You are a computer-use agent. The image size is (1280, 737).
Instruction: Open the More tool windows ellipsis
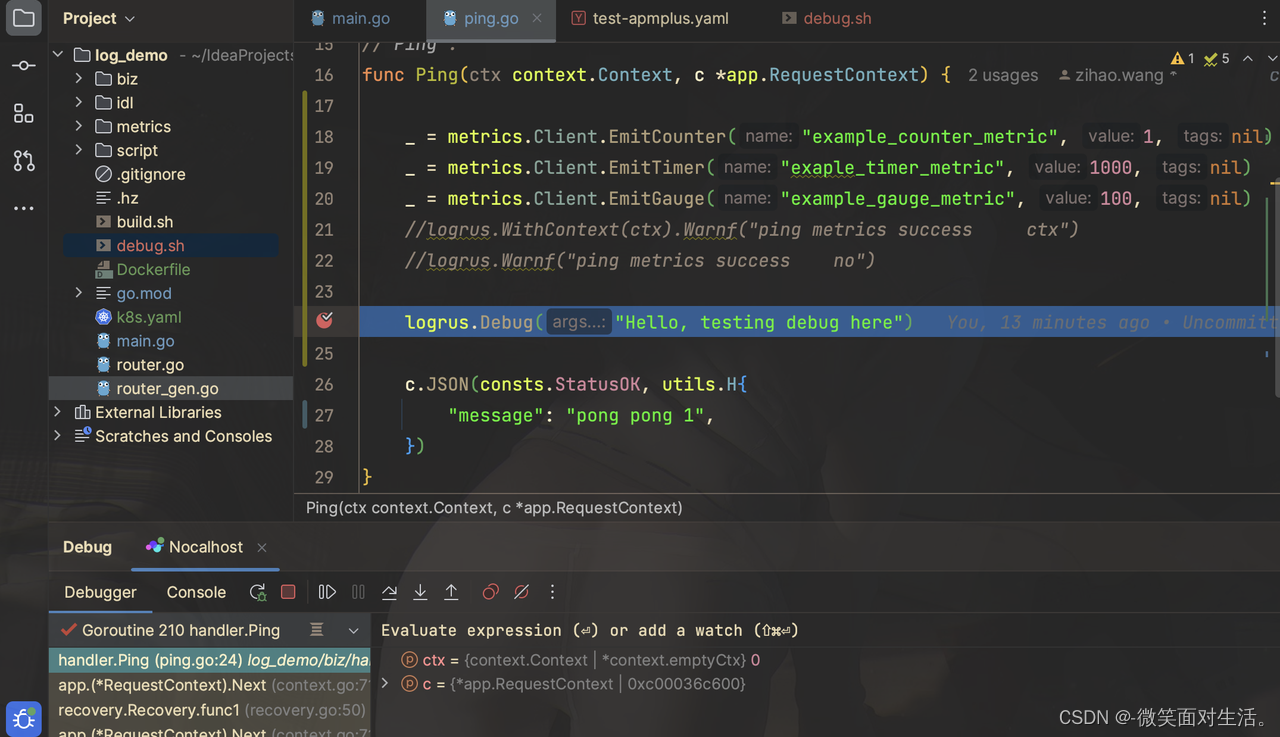[x=24, y=208]
